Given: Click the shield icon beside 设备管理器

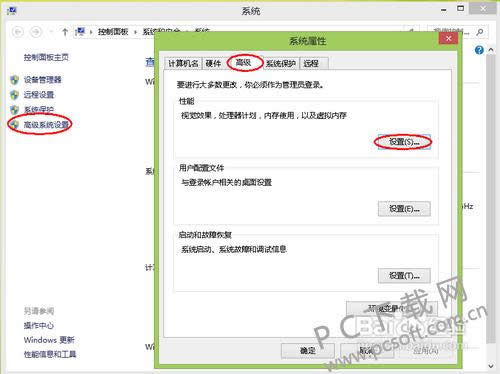Looking at the screenshot, I should (14, 80).
